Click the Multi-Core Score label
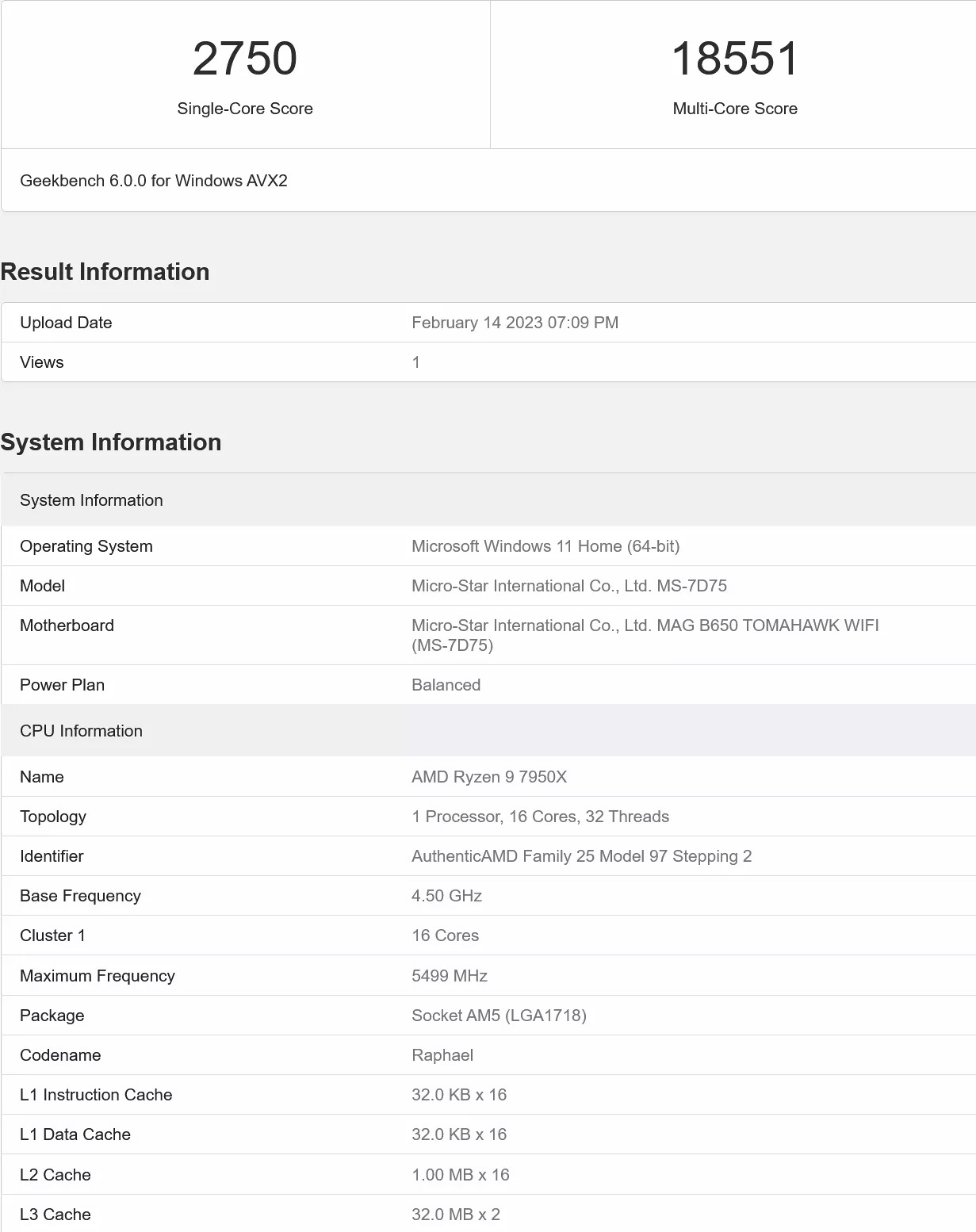 click(x=734, y=109)
